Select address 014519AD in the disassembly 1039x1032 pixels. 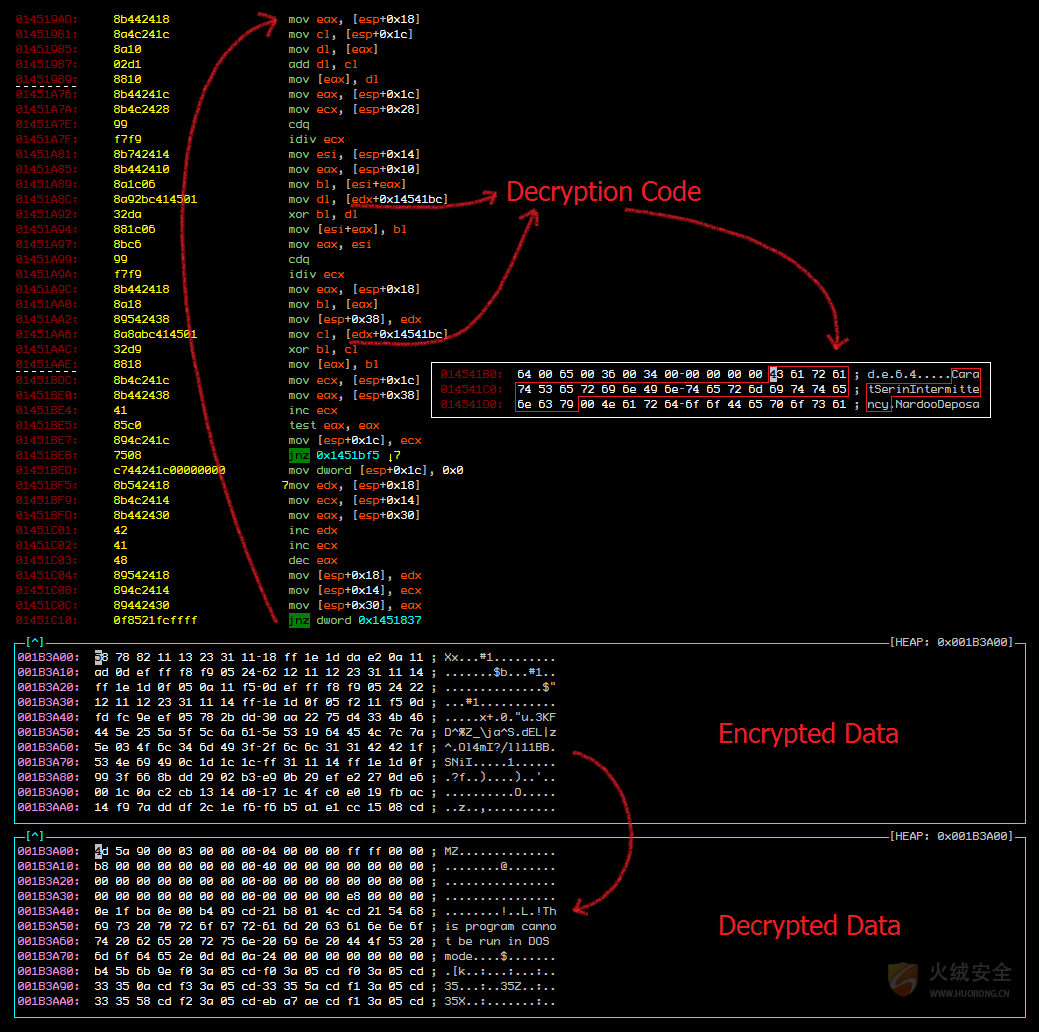click(x=47, y=19)
